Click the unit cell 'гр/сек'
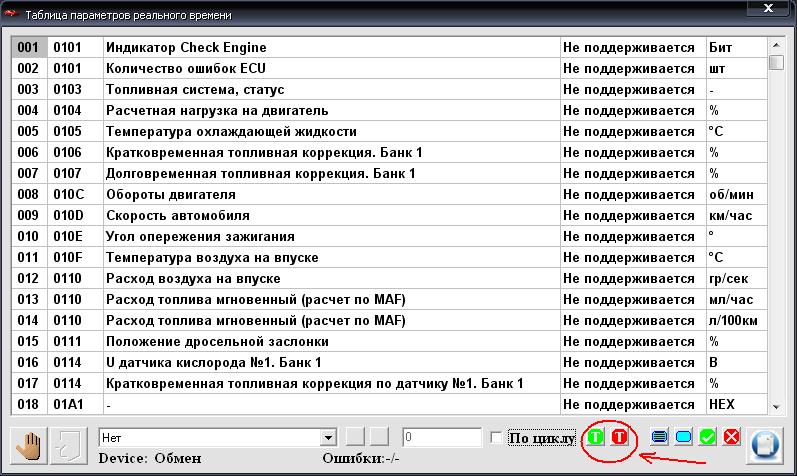This screenshot has height=476, width=797. click(x=737, y=278)
